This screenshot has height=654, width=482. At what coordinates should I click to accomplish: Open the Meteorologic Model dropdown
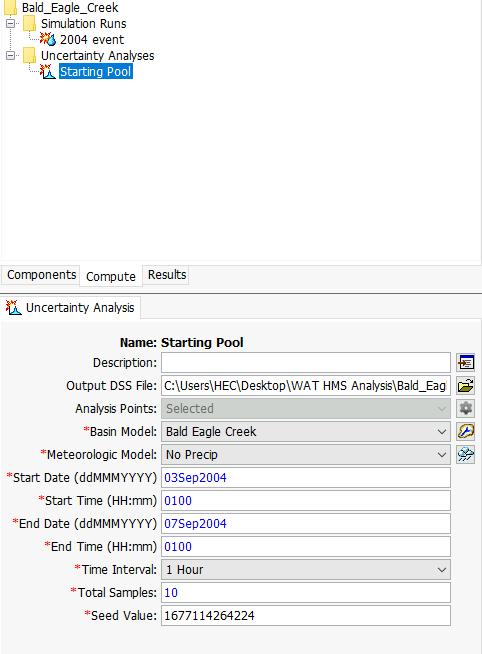tap(306, 454)
